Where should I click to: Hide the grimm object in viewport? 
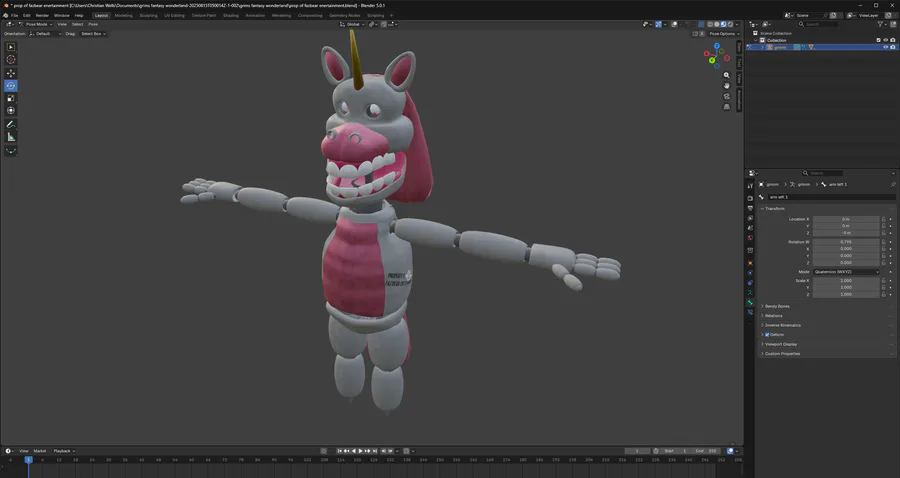pos(886,47)
